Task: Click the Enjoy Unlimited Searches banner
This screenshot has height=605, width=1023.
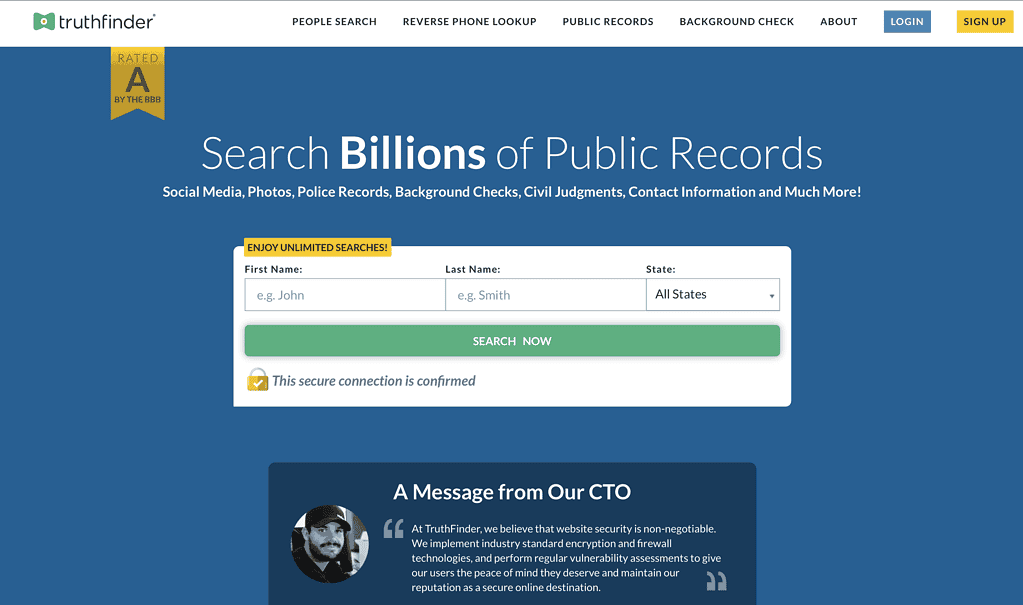Action: [317, 247]
